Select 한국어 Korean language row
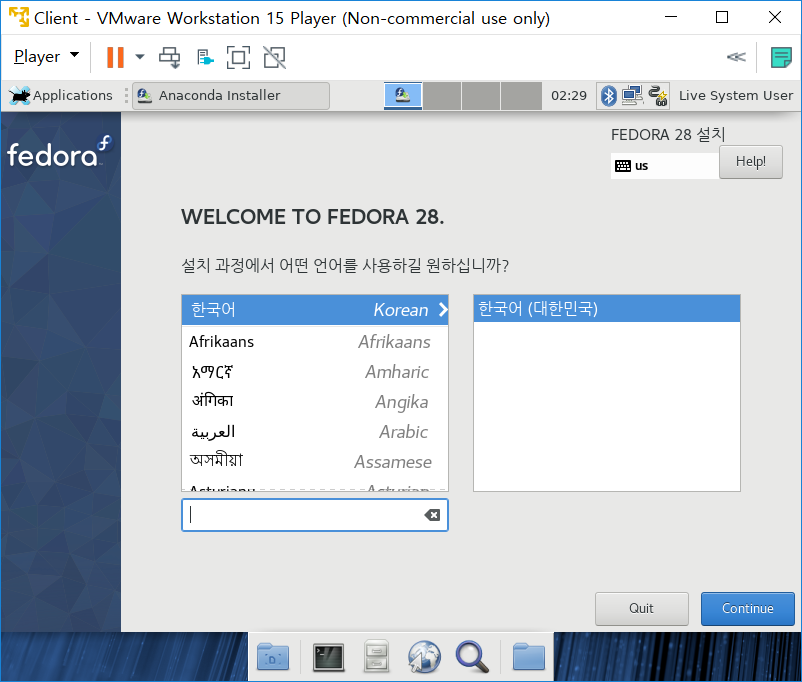802x682 pixels. point(315,310)
